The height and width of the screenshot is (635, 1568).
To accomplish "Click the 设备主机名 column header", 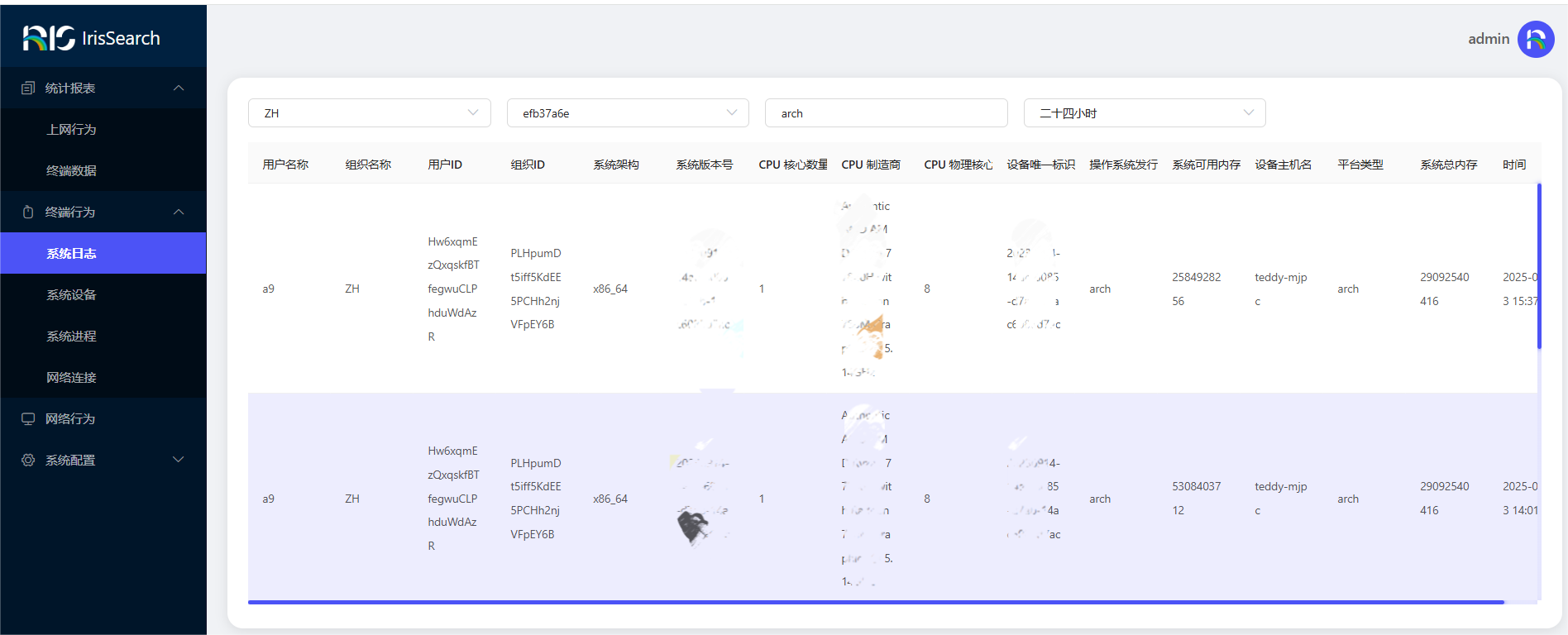I will point(1284,165).
